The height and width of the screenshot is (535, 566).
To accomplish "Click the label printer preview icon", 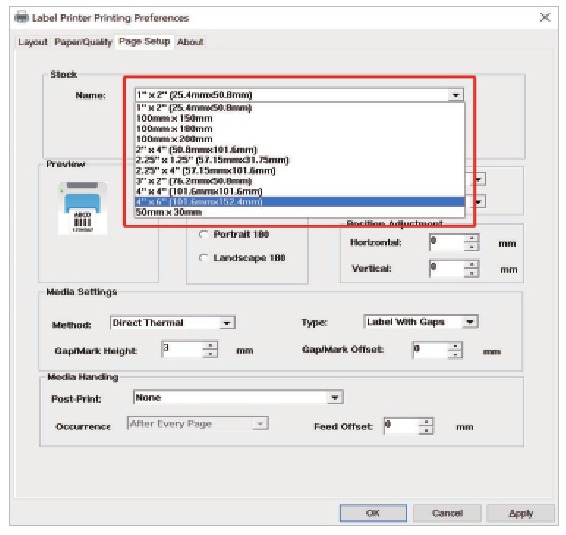I will (82, 208).
